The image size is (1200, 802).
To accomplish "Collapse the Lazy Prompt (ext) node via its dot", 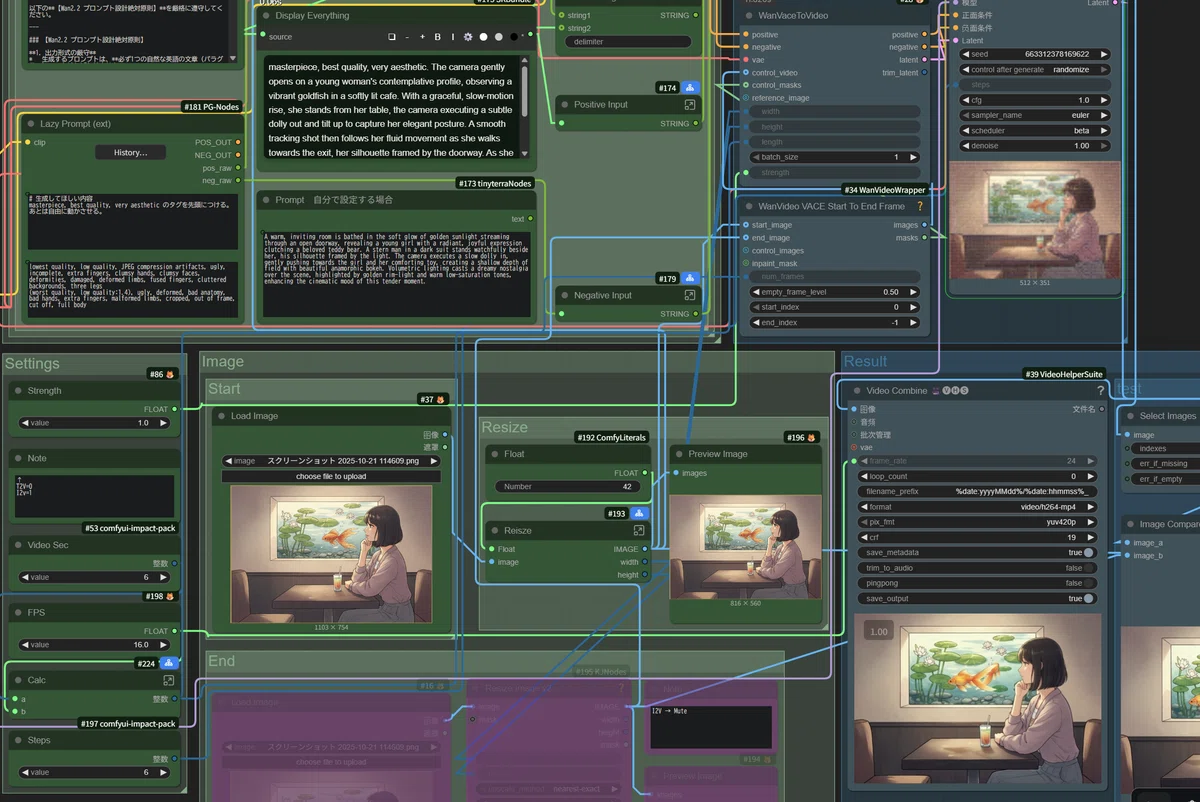I will coord(31,123).
